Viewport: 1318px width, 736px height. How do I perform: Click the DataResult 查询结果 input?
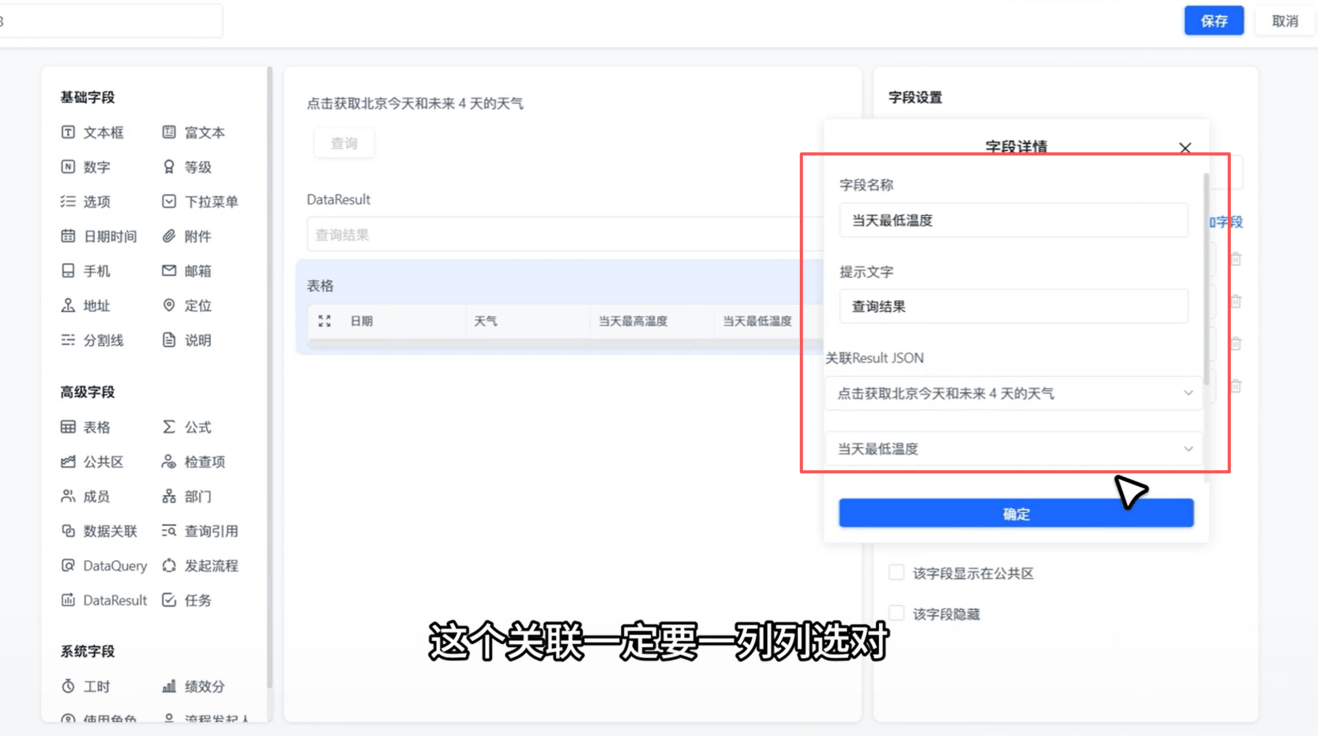tap(565, 235)
